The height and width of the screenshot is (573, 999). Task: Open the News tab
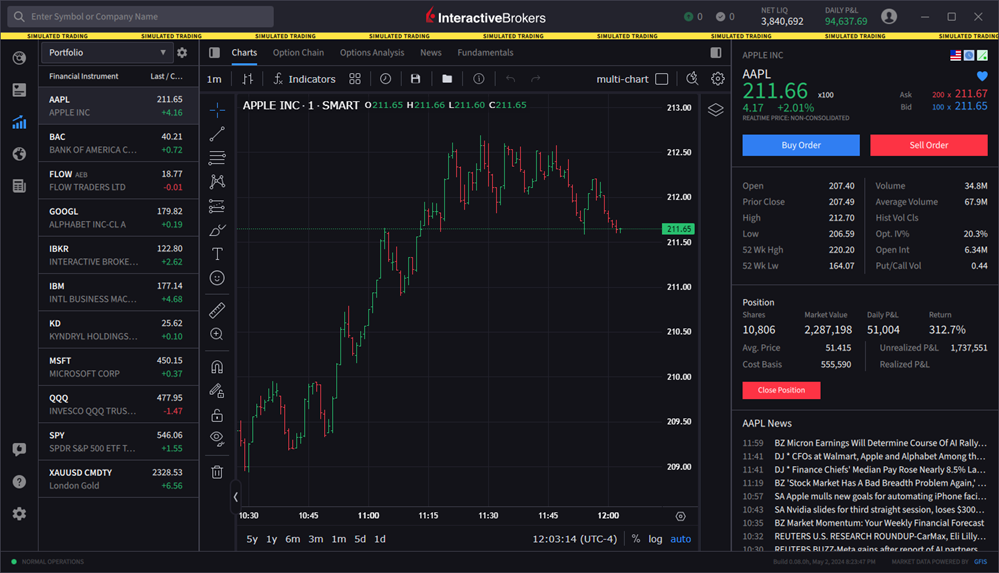click(x=431, y=53)
